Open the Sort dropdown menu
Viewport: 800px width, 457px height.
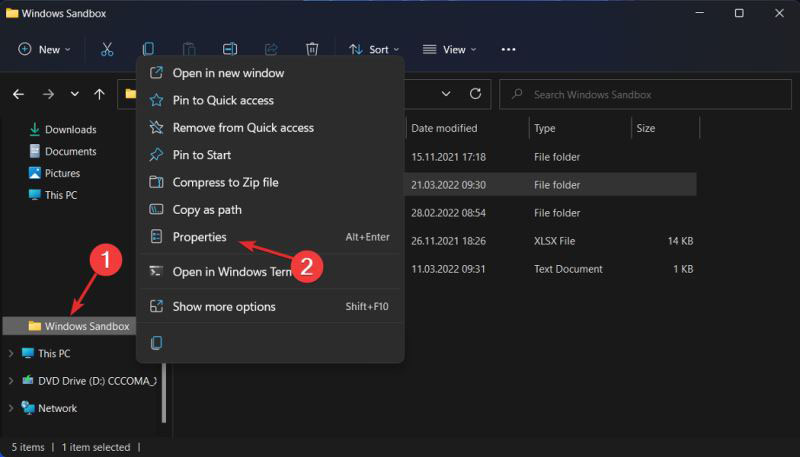click(373, 49)
